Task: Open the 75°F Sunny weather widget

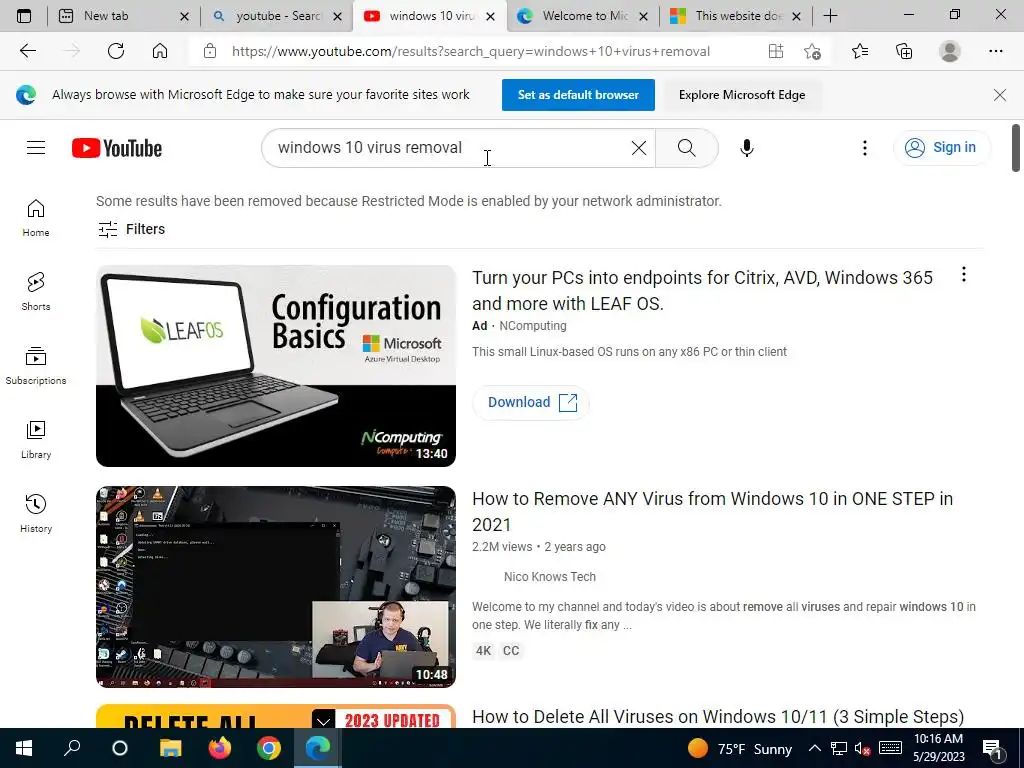Action: (740, 748)
